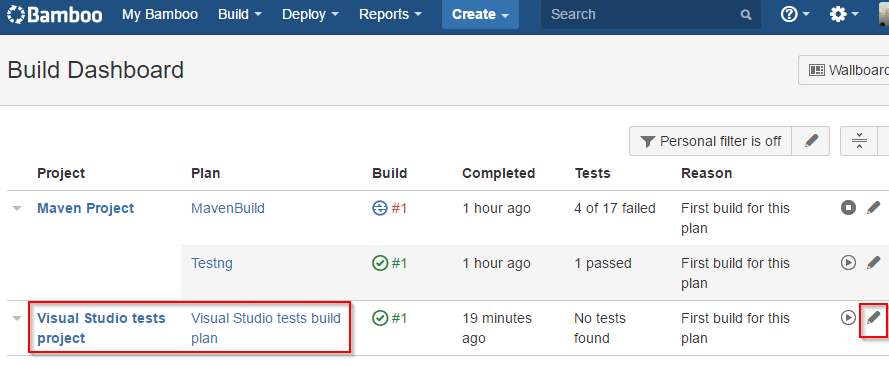Click the Tests column header

coord(592,173)
